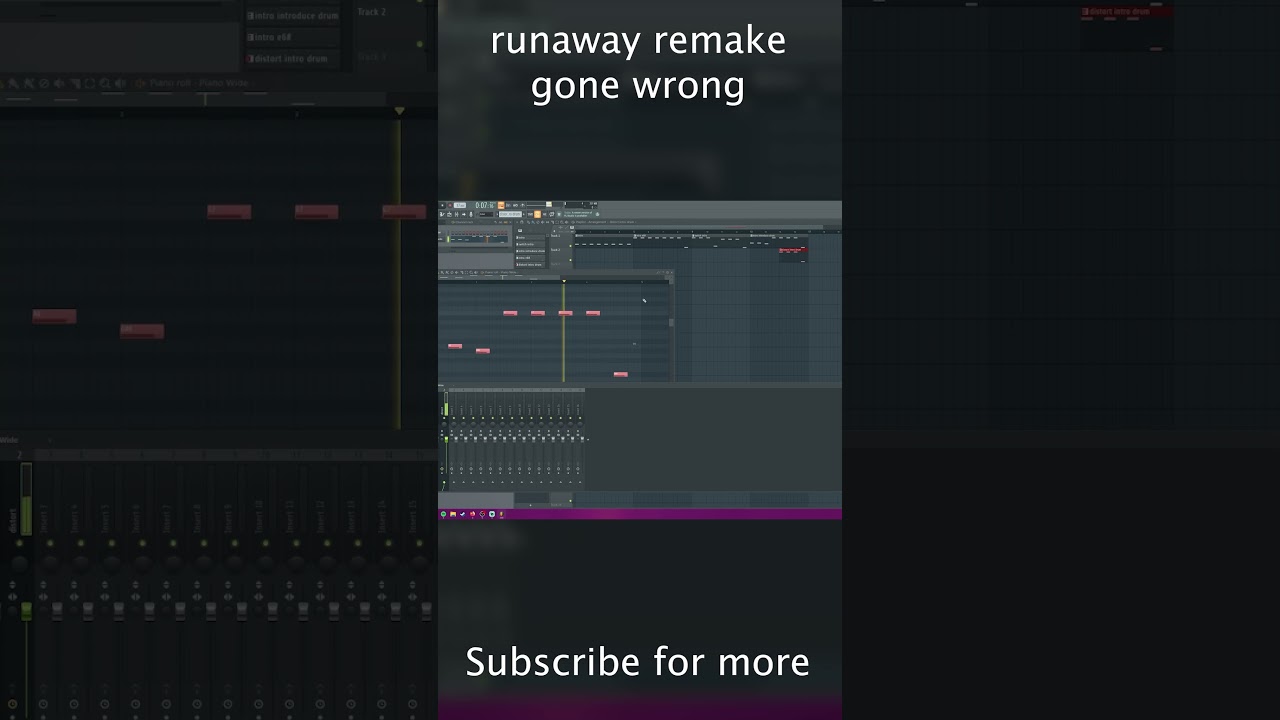Viewport: 1280px width, 720px height.
Task: Select the upper-row note under the playhead
Action: point(565,313)
